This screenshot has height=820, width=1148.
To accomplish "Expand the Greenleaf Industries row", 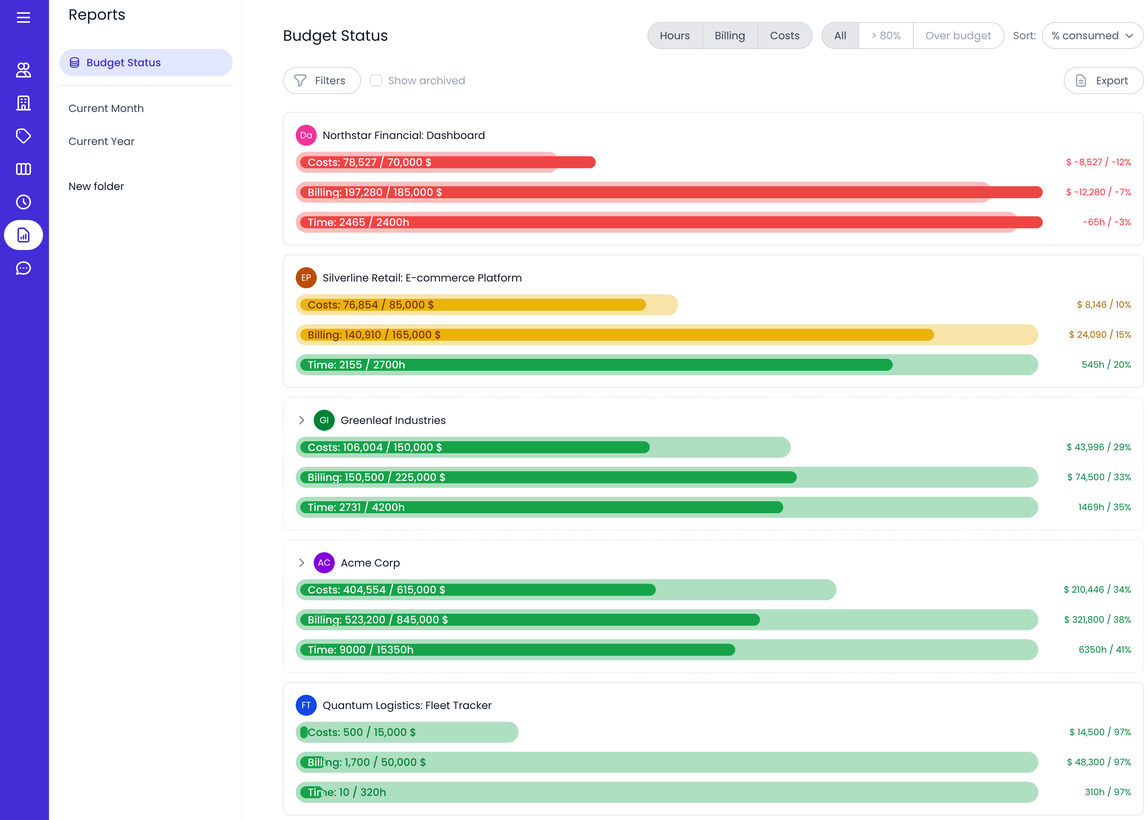I will (301, 420).
